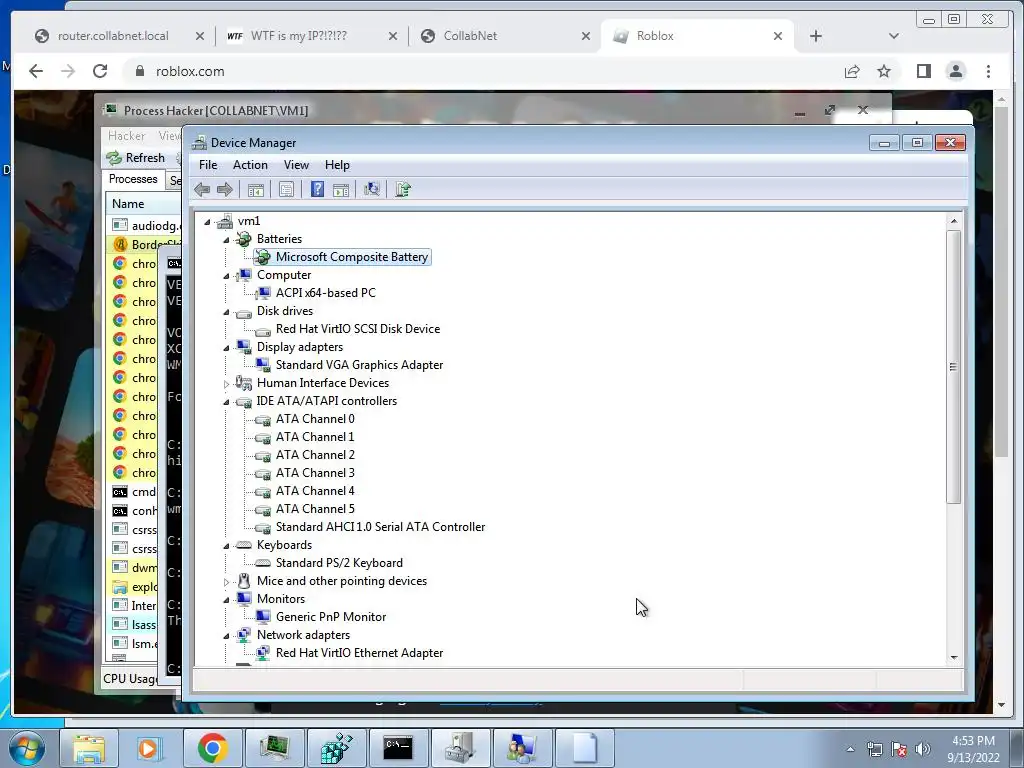Collapse the Network adapters category
The width and height of the screenshot is (1024, 768).
click(x=226, y=635)
